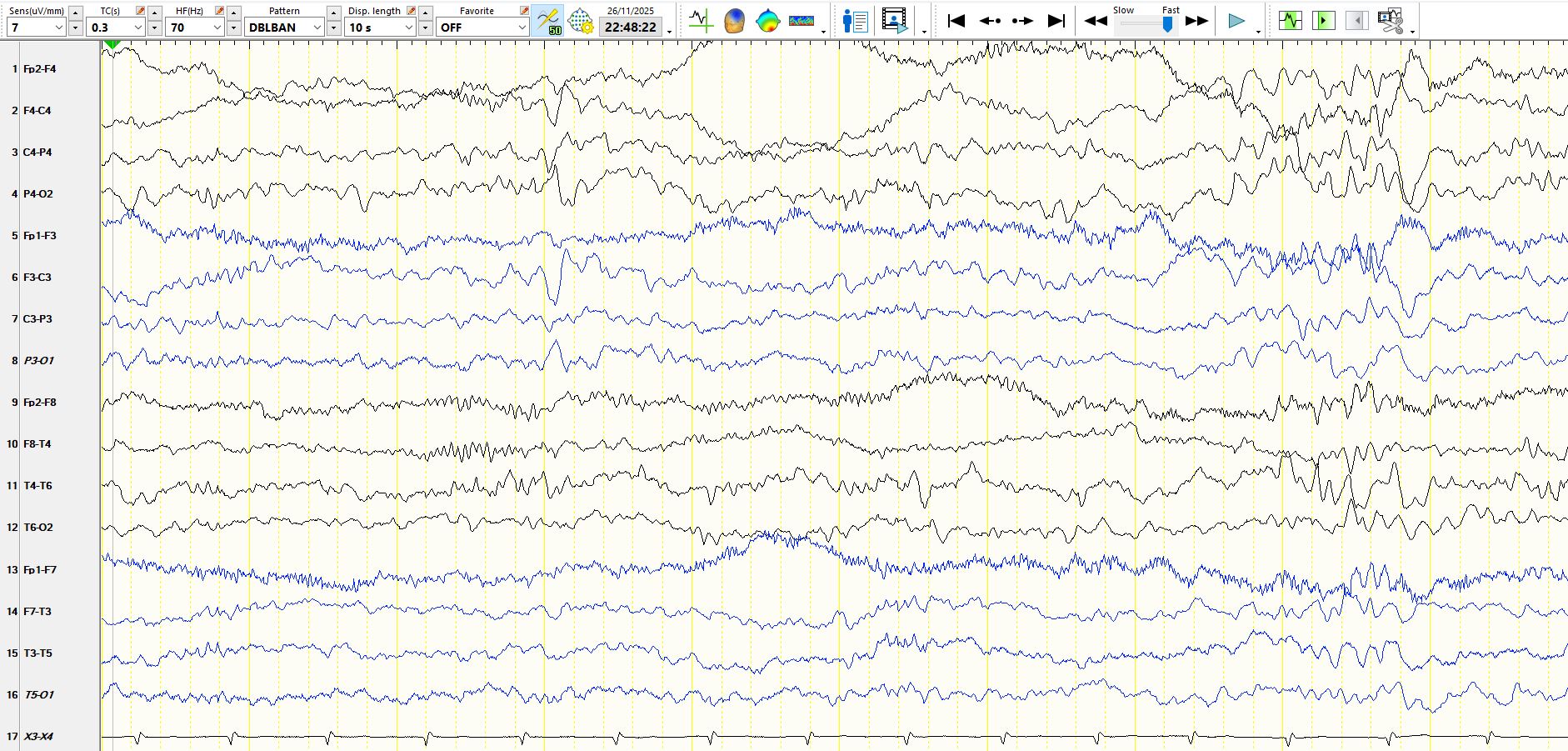Click the pencil edit icon beside Favorite
Viewport: 1568px width, 751px height.
pyautogui.click(x=524, y=11)
